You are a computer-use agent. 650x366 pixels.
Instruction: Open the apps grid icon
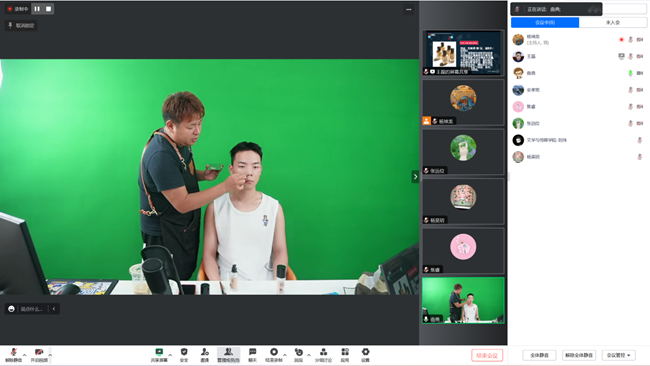[x=344, y=355]
